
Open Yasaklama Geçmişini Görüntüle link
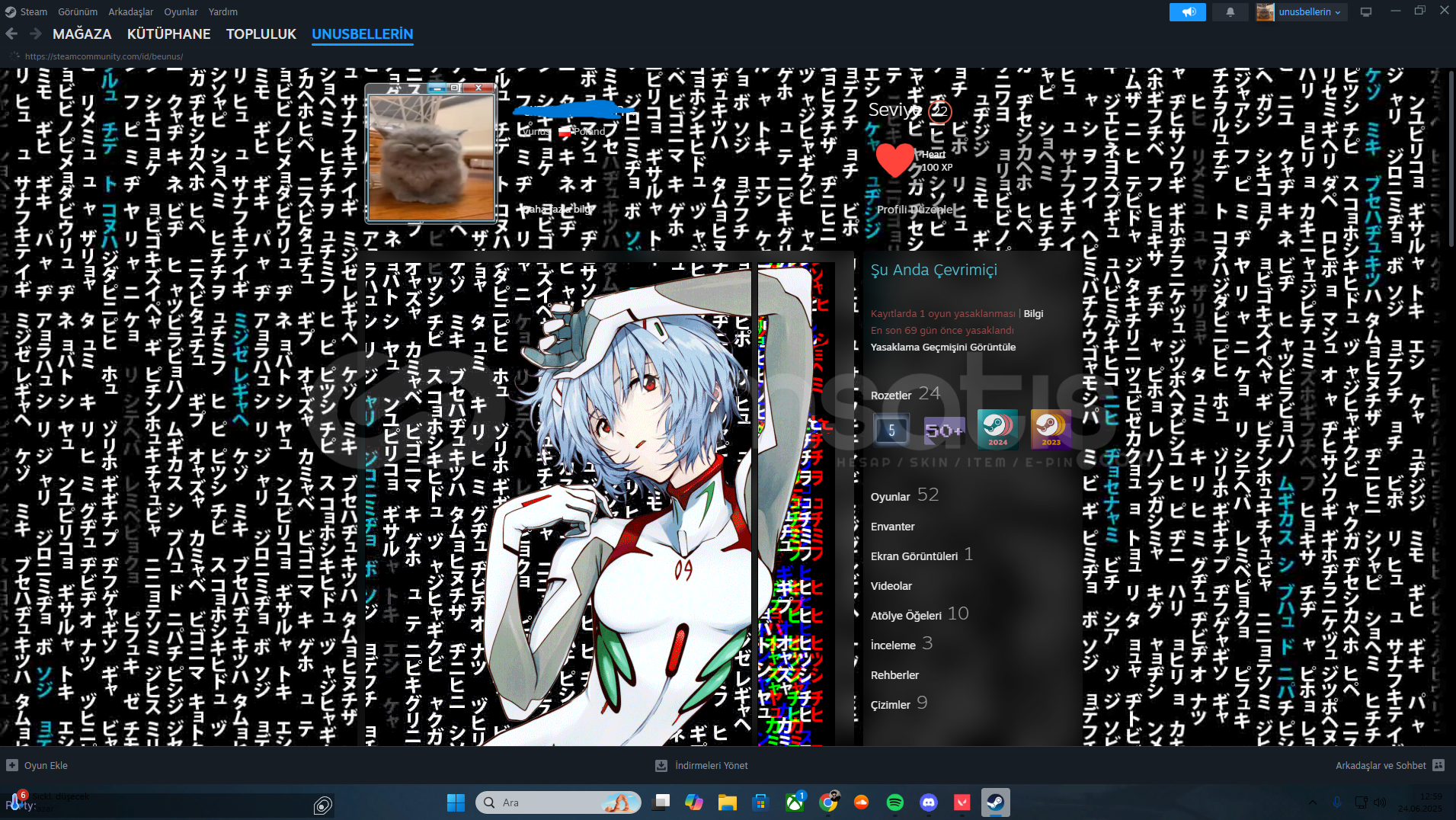[x=943, y=347]
